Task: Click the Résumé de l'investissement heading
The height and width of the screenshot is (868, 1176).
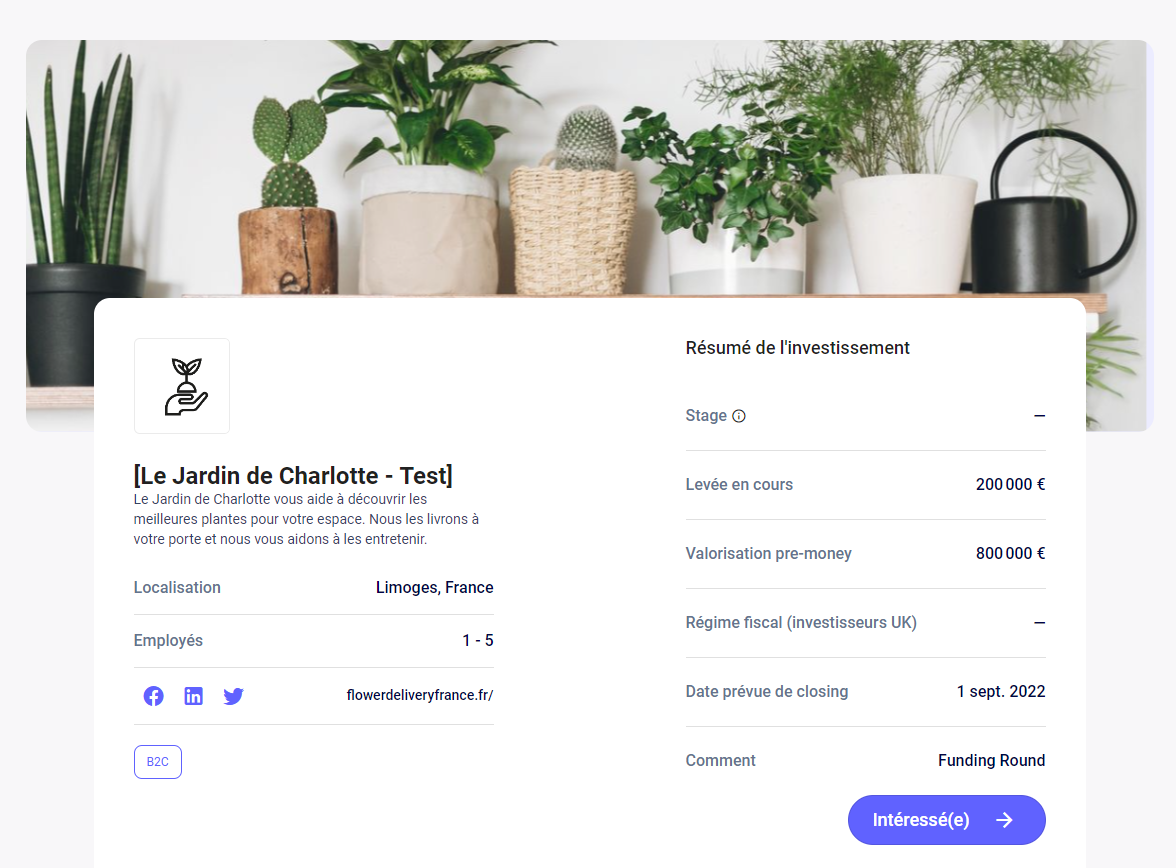Action: click(797, 348)
